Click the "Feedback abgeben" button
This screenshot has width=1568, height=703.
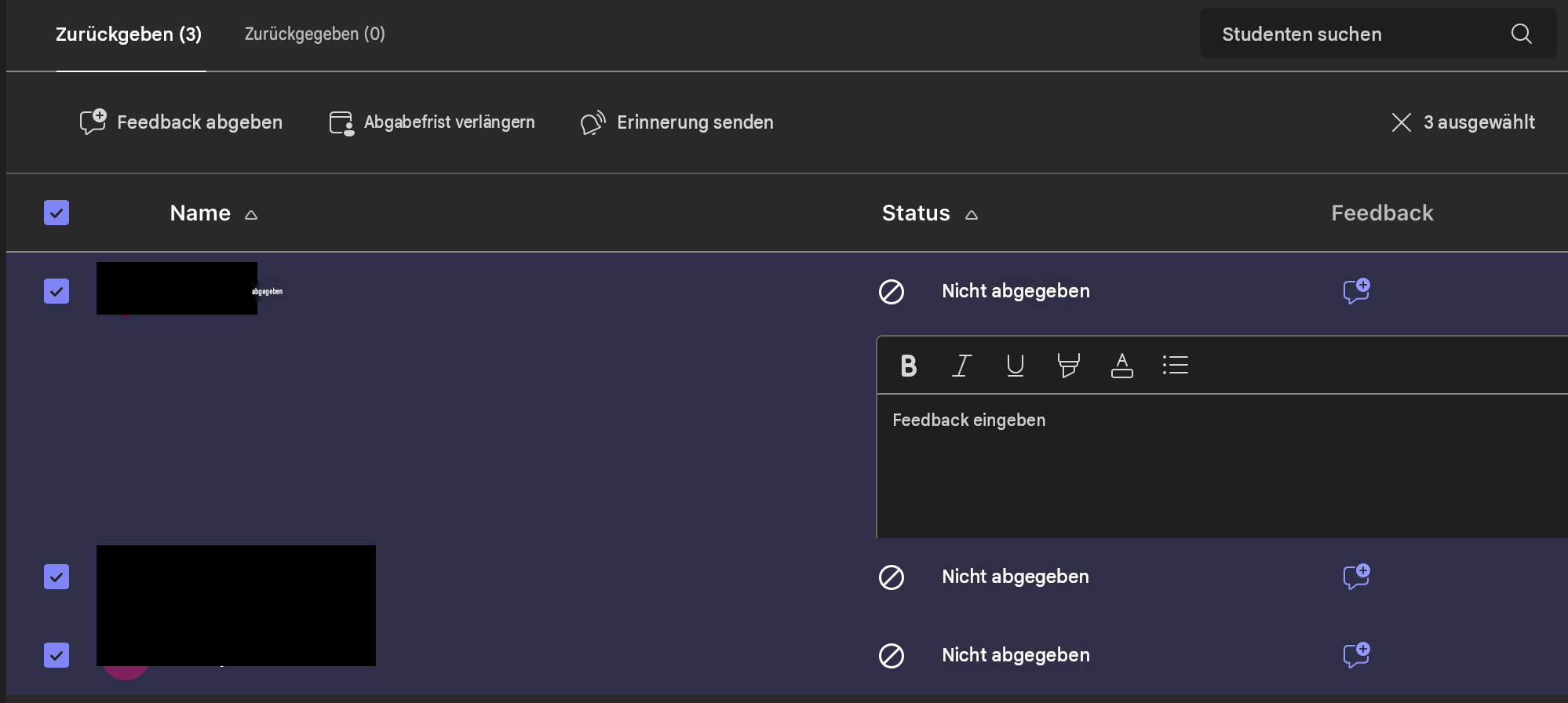coord(181,122)
